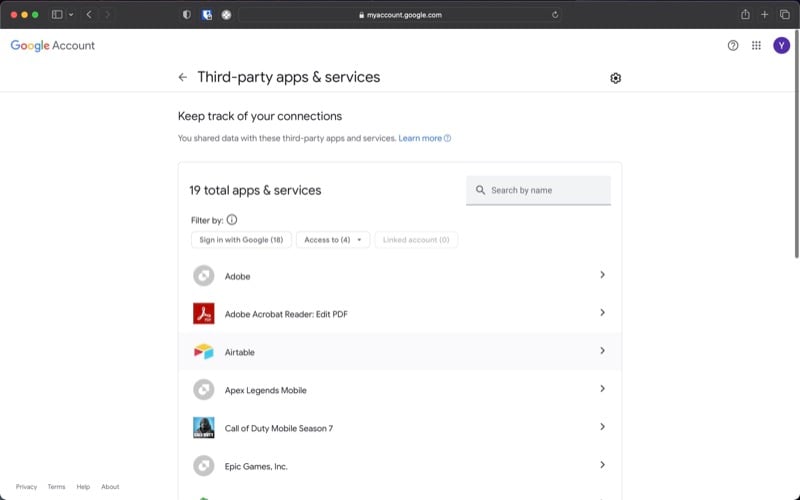Click the blue extension icon in toolbar
800x500 pixels.
coord(207,15)
